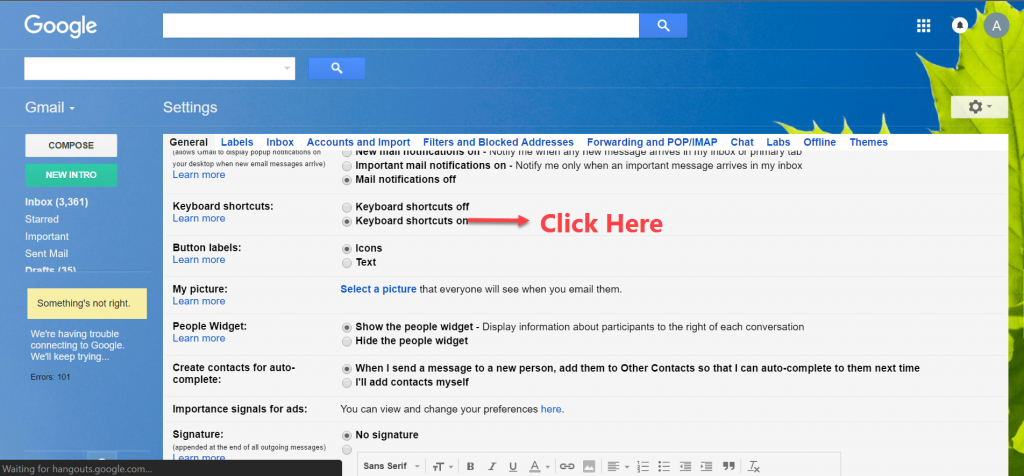Click Learn more under People Widget
This screenshot has height=476, width=1024.
point(199,338)
